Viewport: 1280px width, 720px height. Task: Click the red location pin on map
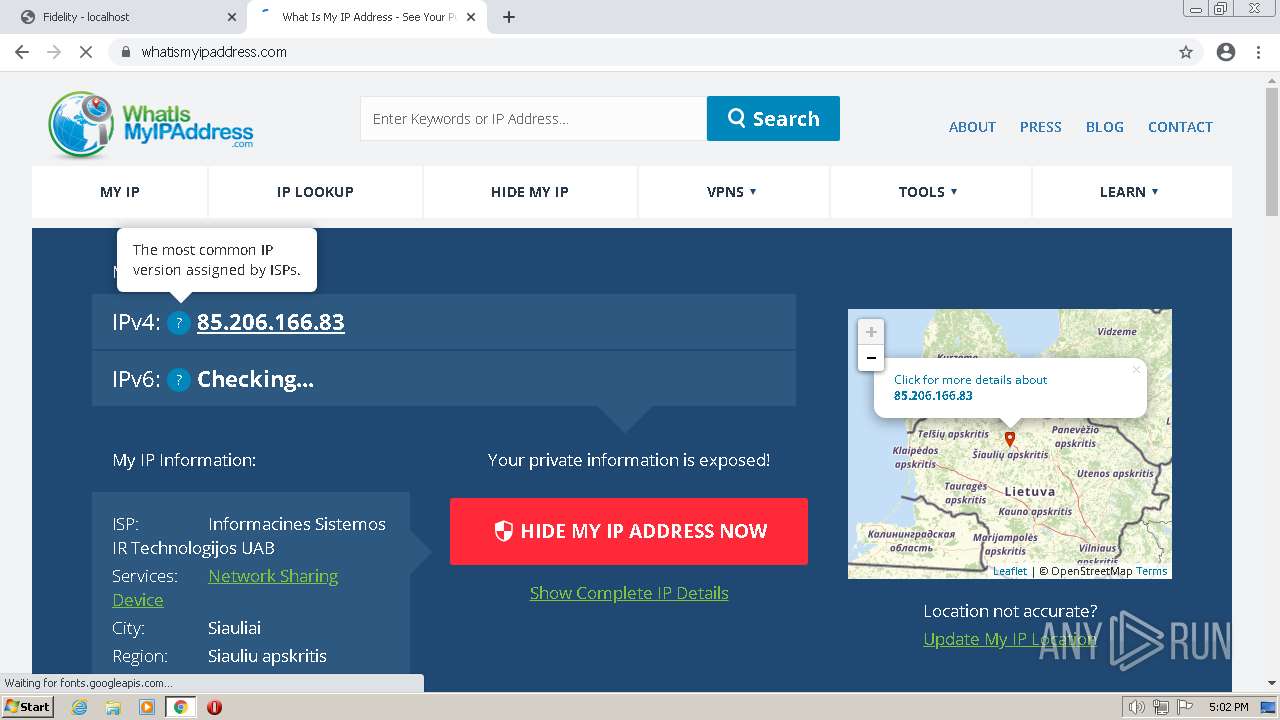point(1010,439)
